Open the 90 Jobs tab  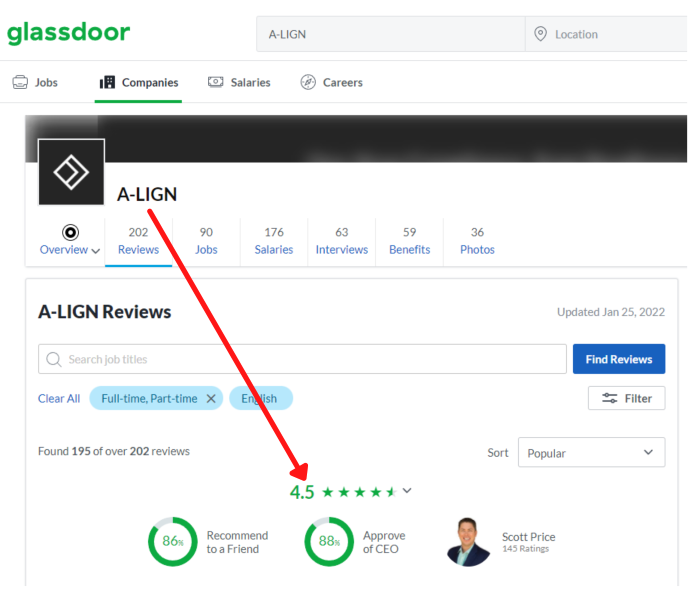pyautogui.click(x=206, y=241)
